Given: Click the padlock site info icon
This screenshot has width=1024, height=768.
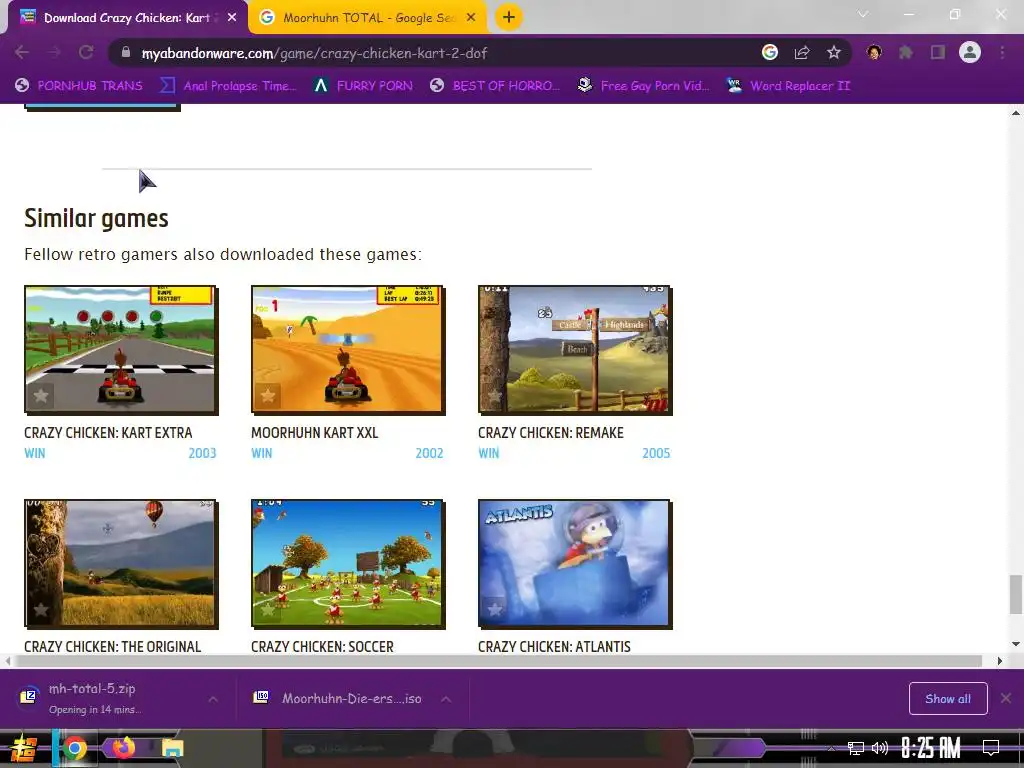Looking at the screenshot, I should (x=126, y=53).
